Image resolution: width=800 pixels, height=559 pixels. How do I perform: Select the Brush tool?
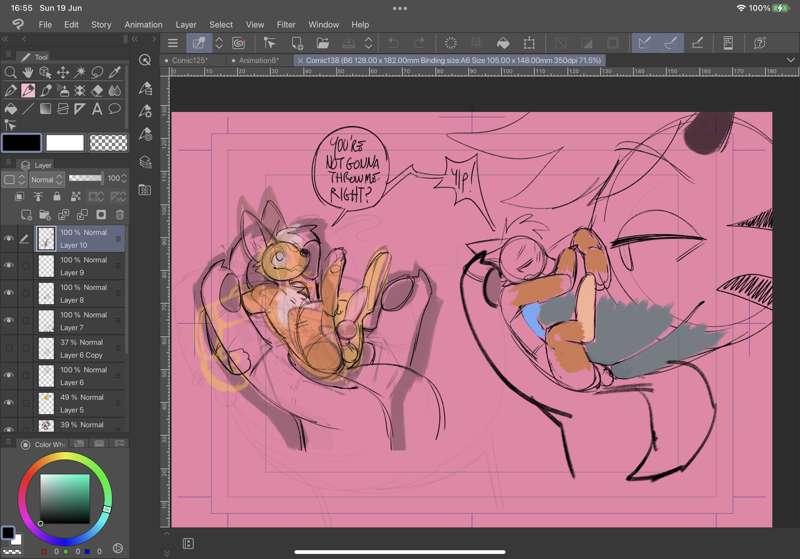pos(45,90)
